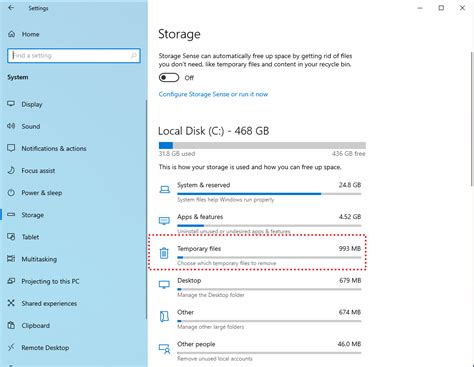The image size is (474, 367).
Task: Open the Other storage category
Action: click(260, 319)
